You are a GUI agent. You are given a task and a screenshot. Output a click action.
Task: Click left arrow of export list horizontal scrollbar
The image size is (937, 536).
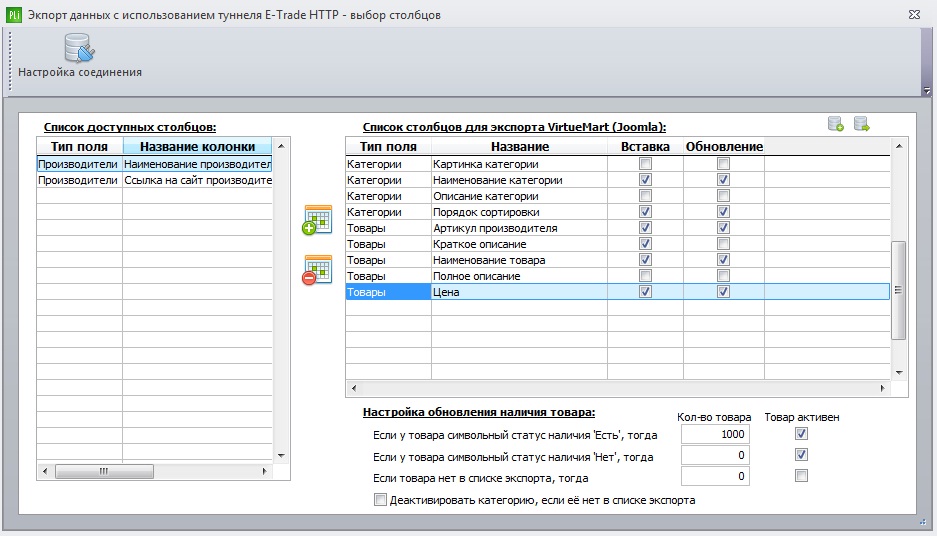point(354,388)
